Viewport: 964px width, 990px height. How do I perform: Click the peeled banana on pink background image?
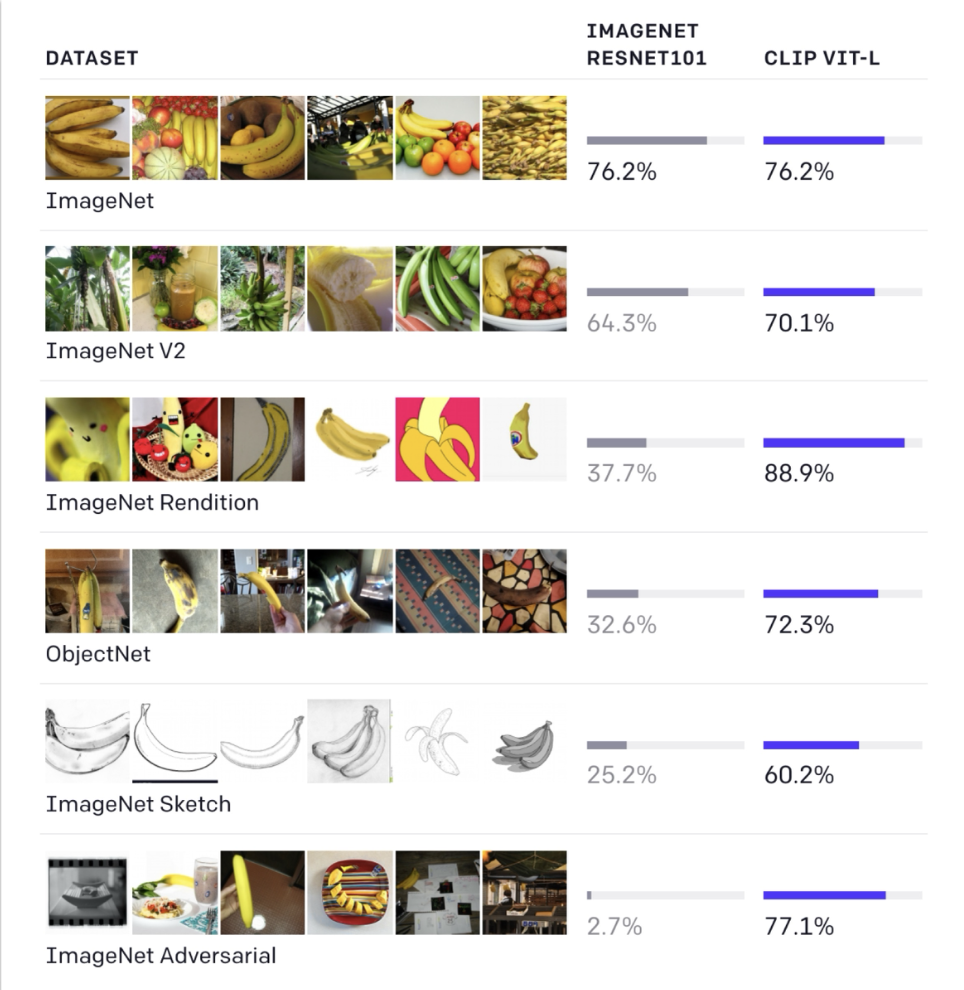tap(437, 439)
